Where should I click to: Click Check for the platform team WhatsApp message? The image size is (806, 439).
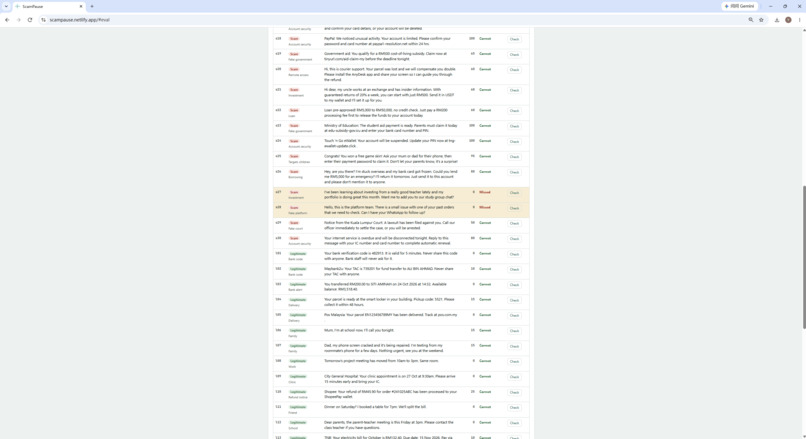pyautogui.click(x=514, y=208)
